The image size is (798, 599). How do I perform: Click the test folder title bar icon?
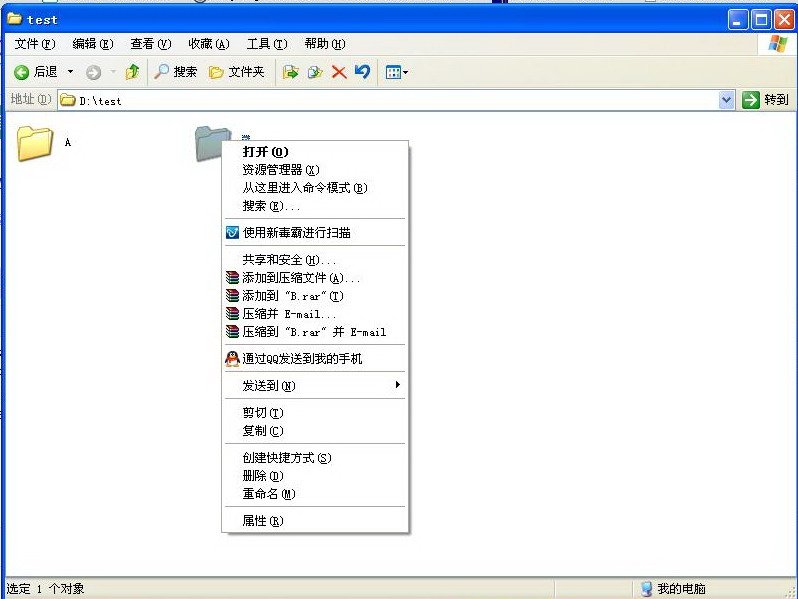[x=15, y=19]
